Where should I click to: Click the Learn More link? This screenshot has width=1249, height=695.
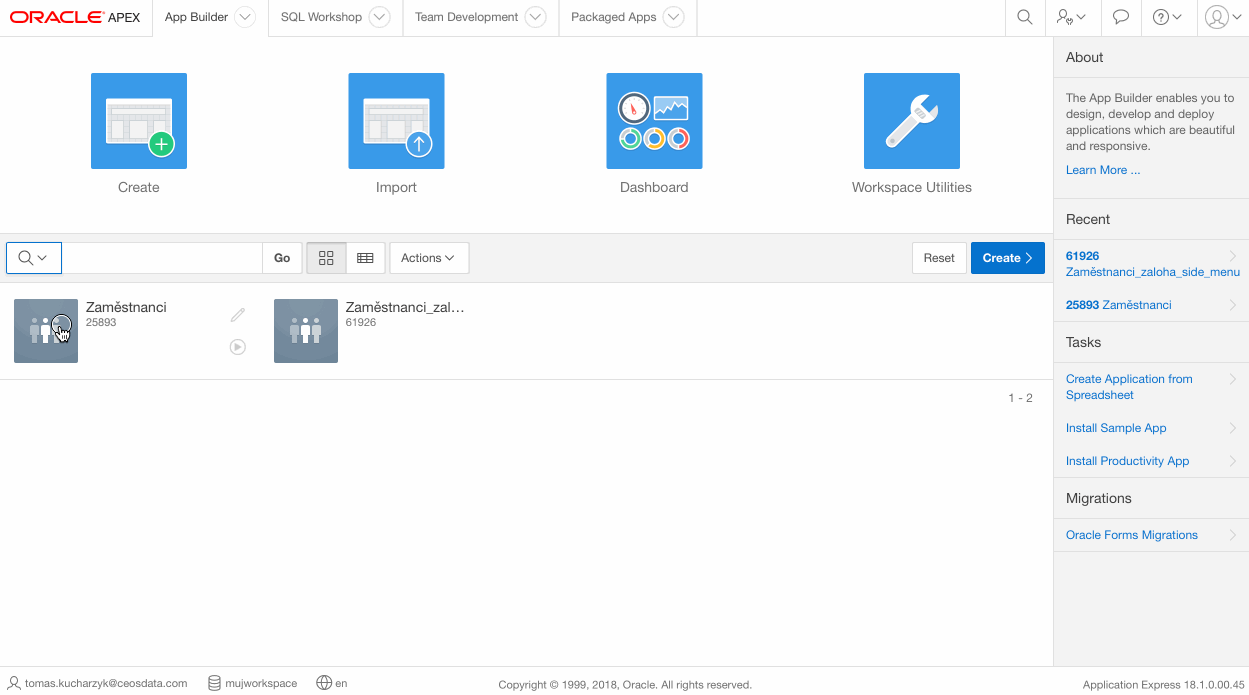click(1102, 170)
